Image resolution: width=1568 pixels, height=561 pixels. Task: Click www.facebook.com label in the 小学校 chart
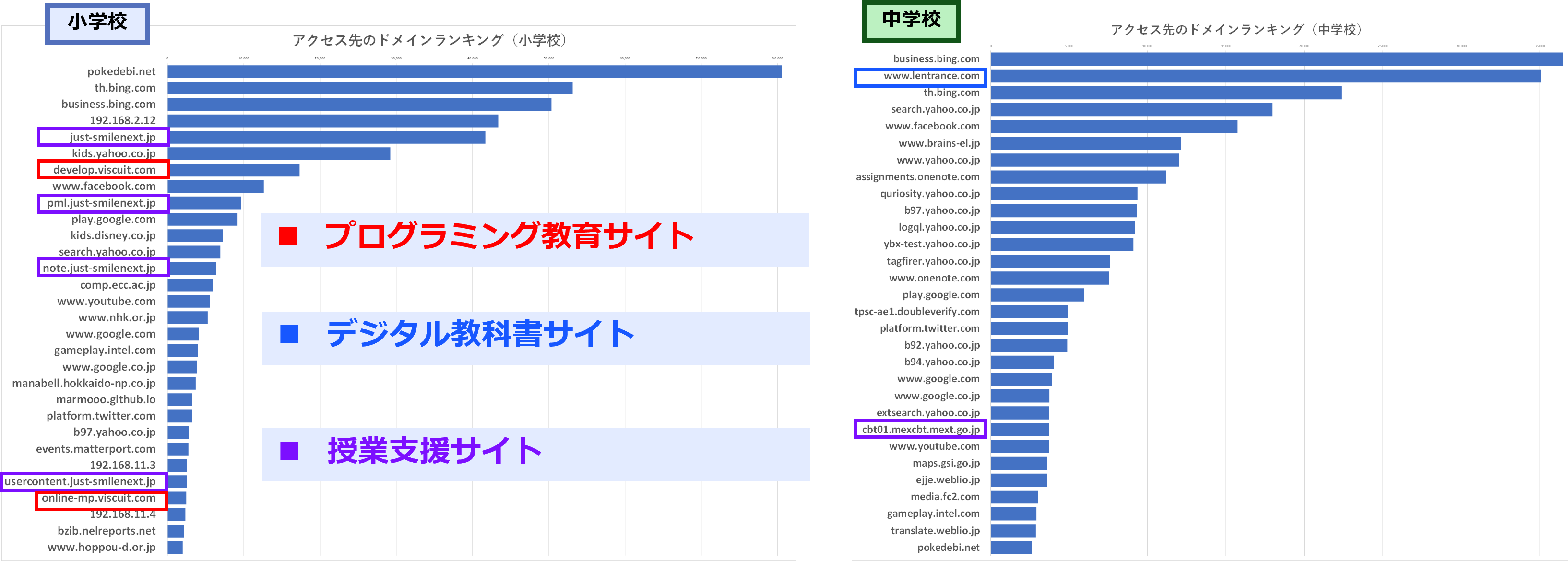[x=104, y=186]
